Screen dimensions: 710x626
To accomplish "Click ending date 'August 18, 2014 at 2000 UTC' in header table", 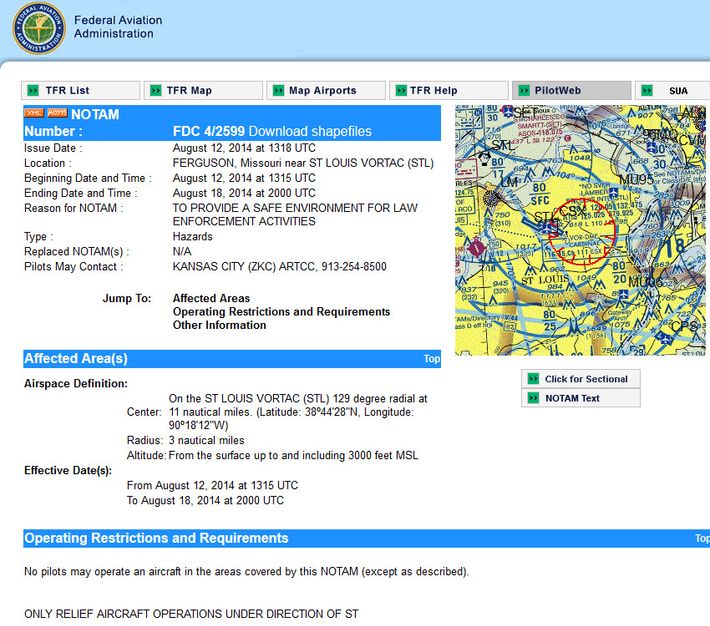I will pyautogui.click(x=244, y=193).
